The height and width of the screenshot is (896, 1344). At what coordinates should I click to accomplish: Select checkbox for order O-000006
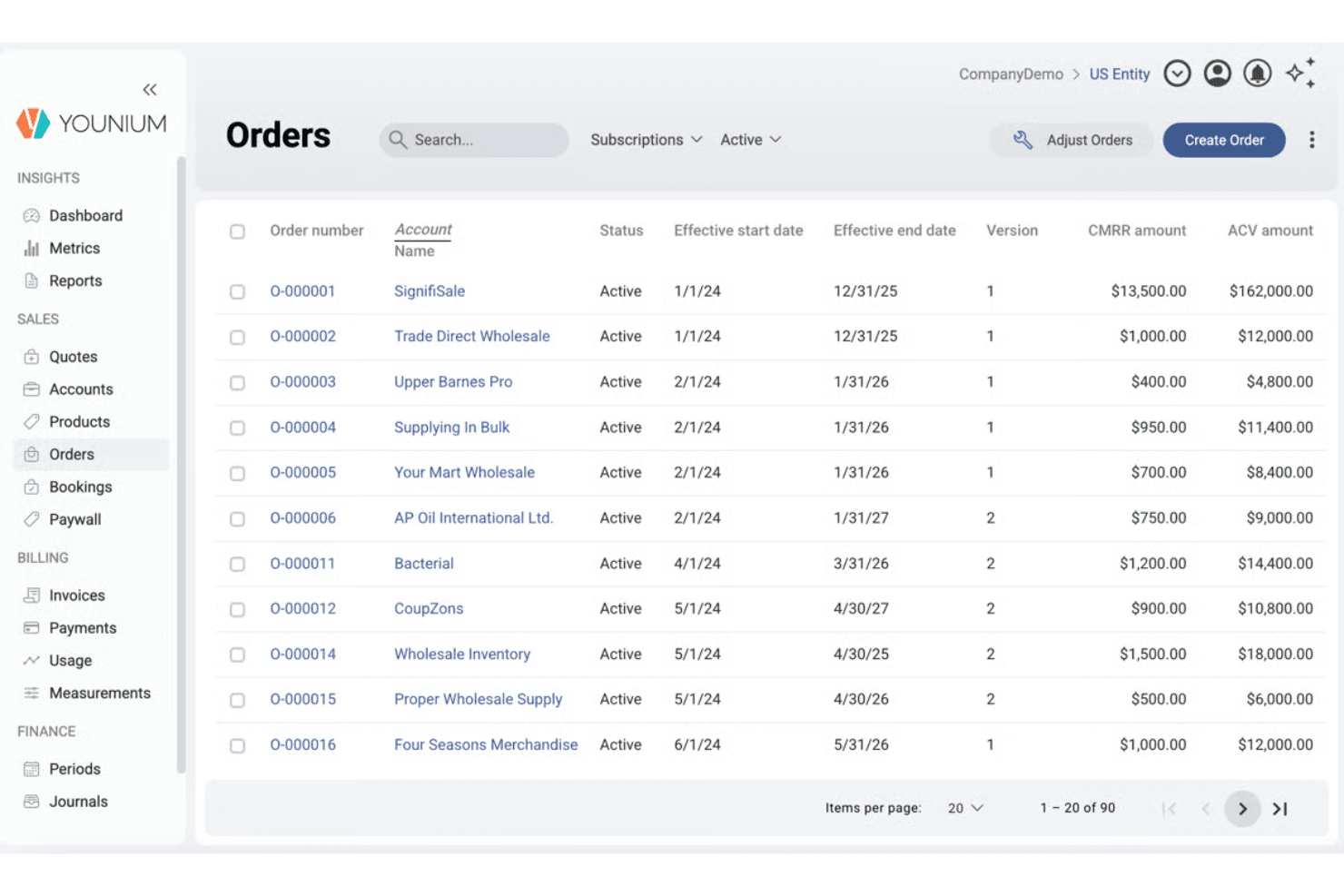point(237,518)
